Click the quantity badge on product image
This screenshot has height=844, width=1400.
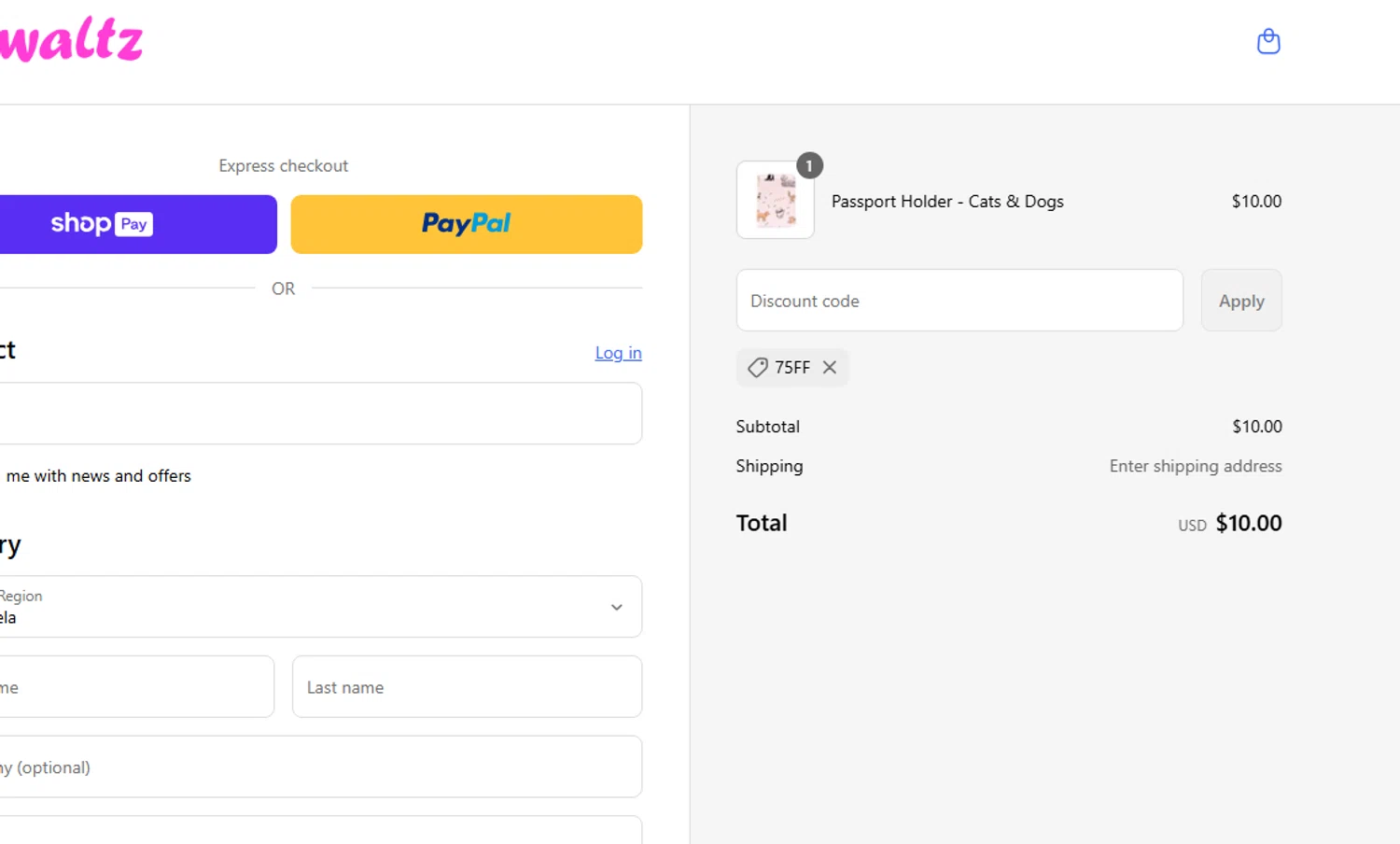809,166
